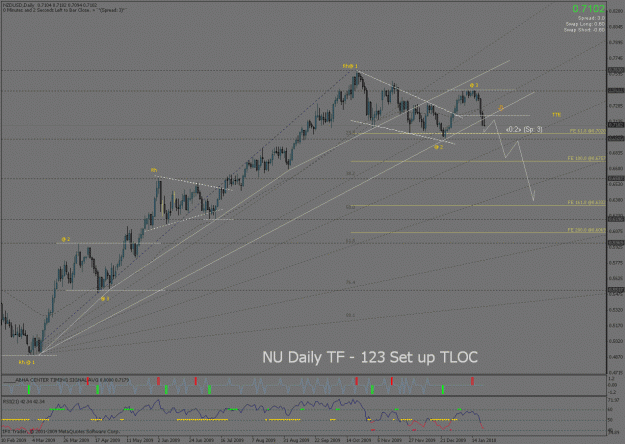
Task: Click the '10 Feb 2009' date axis label
Action: point(14,440)
